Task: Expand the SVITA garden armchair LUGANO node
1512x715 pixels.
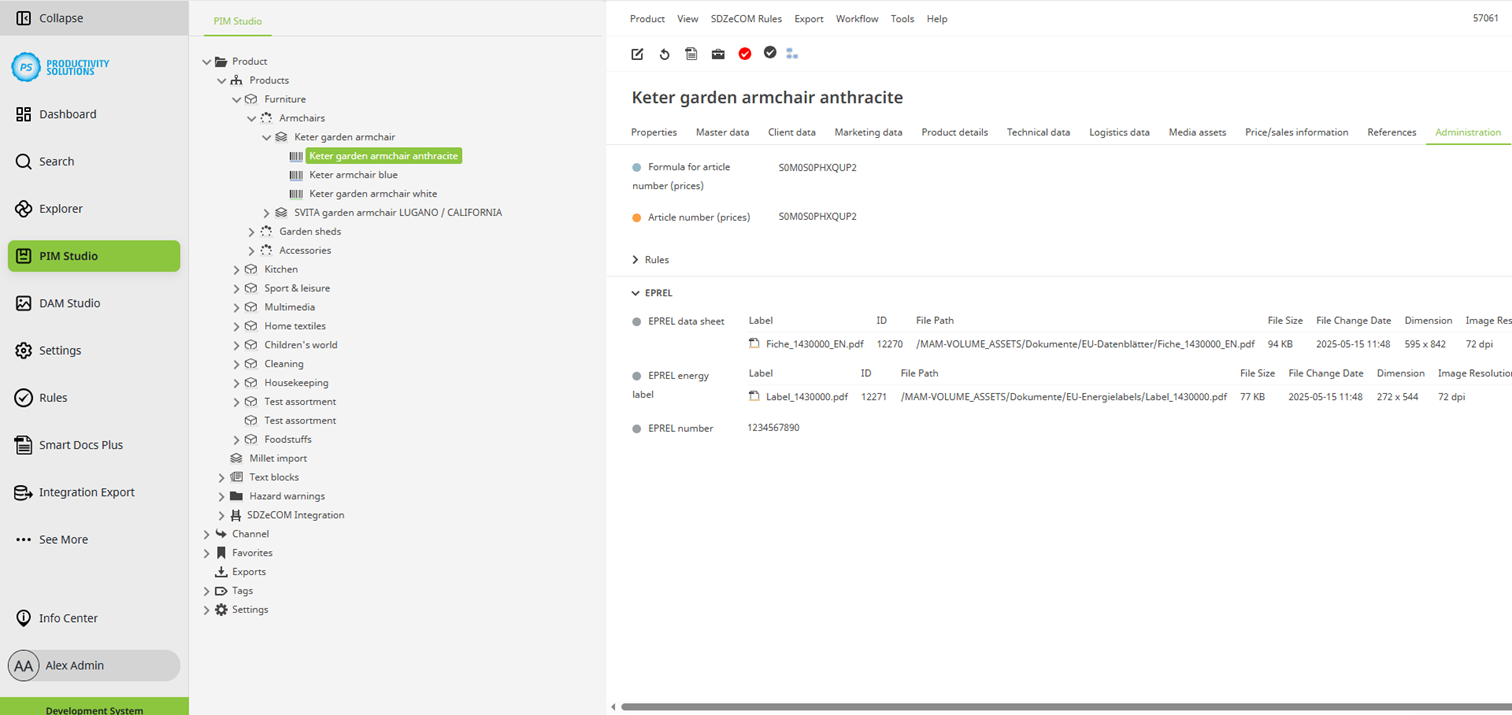Action: pos(266,212)
